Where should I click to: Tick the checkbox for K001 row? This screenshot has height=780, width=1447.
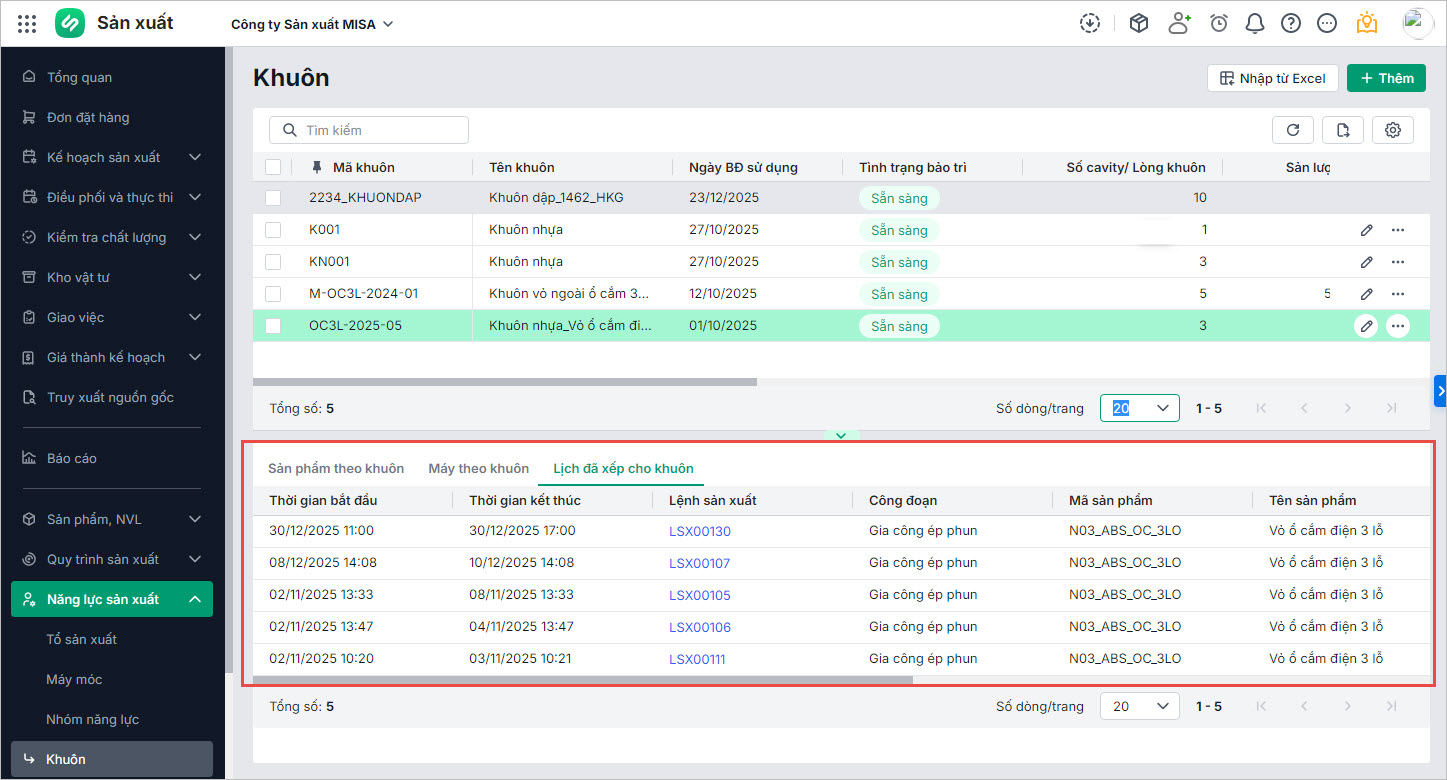coord(273,230)
